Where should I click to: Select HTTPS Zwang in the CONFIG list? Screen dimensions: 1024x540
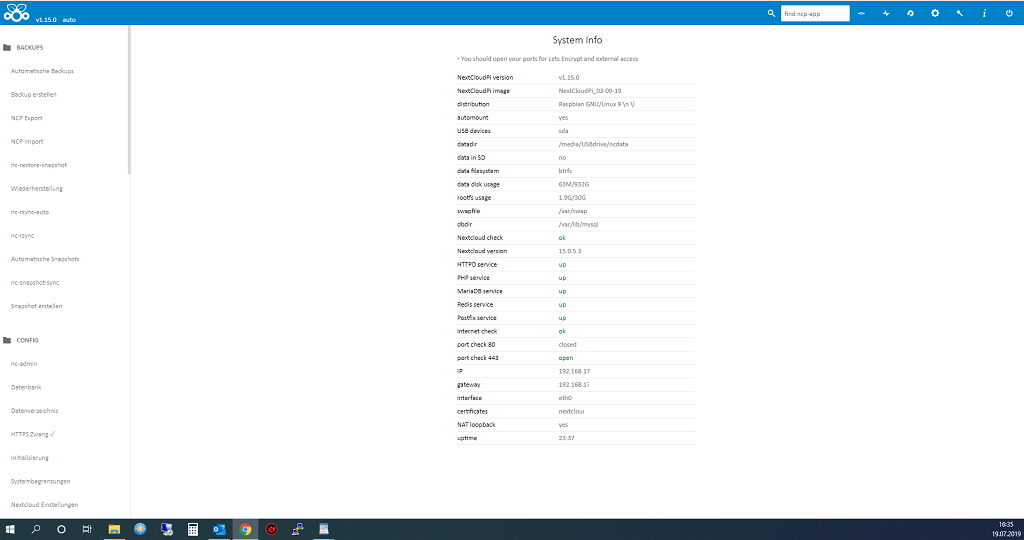pos(33,434)
